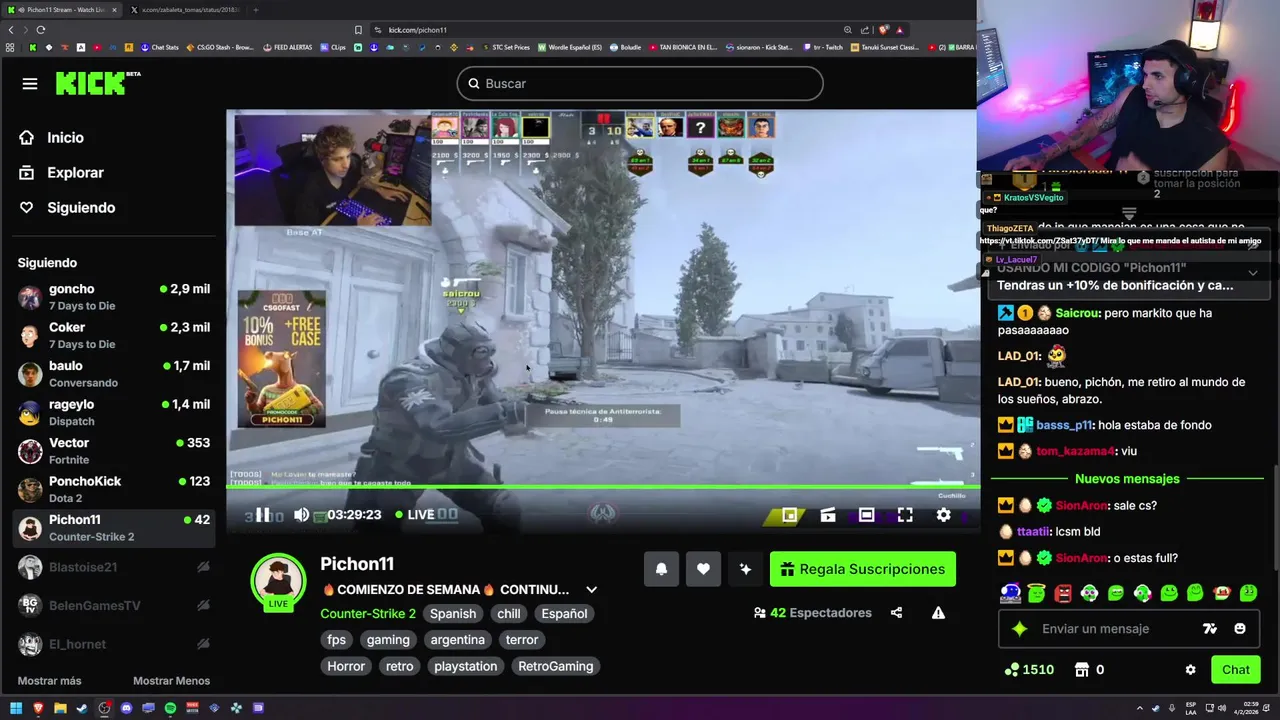
Task: Open a new browser tab
Action: 255,10
